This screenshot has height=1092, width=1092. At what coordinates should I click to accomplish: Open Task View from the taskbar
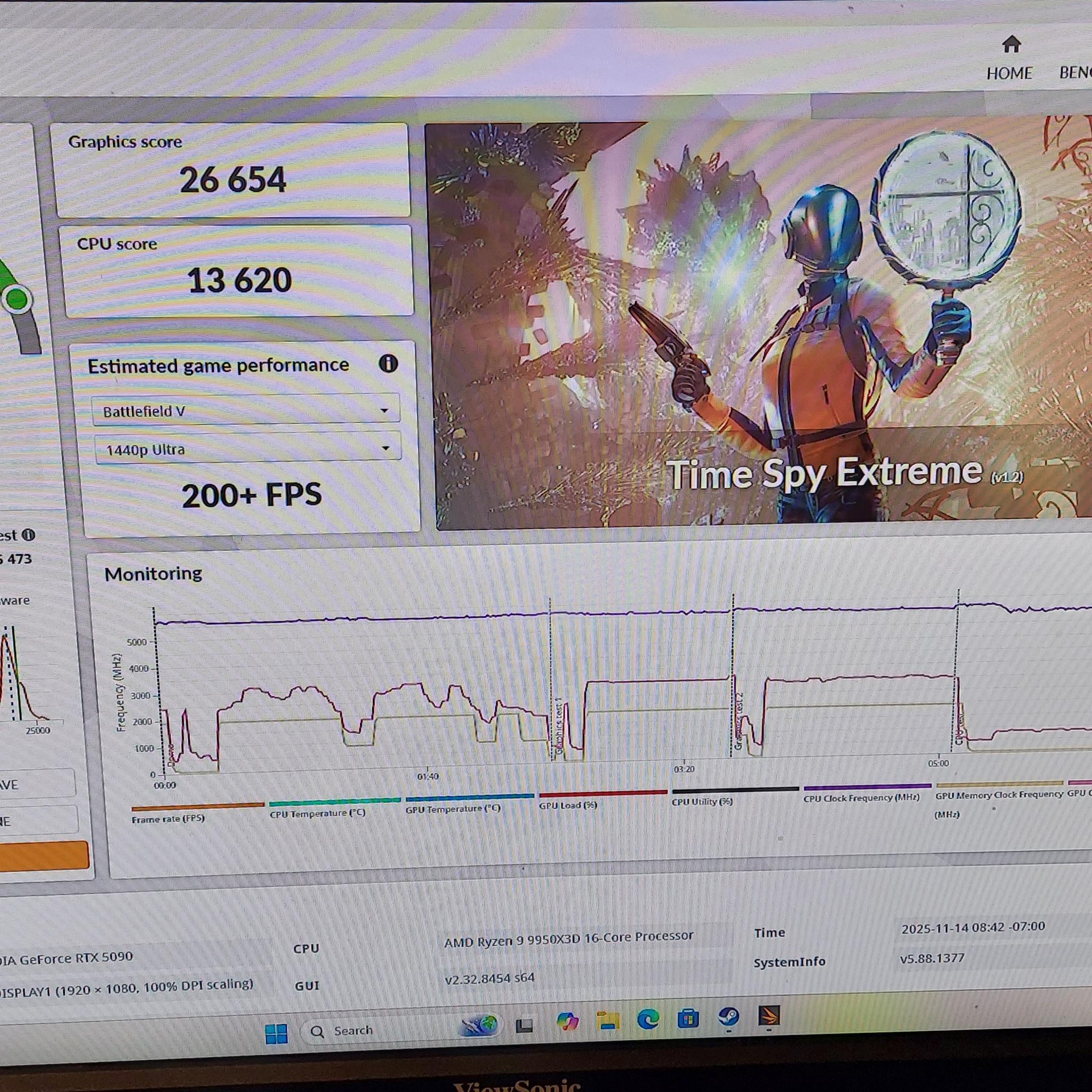(x=525, y=1025)
